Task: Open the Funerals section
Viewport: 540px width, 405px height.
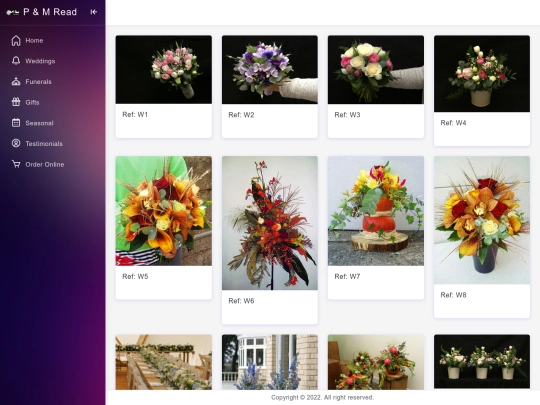Action: [x=38, y=82]
